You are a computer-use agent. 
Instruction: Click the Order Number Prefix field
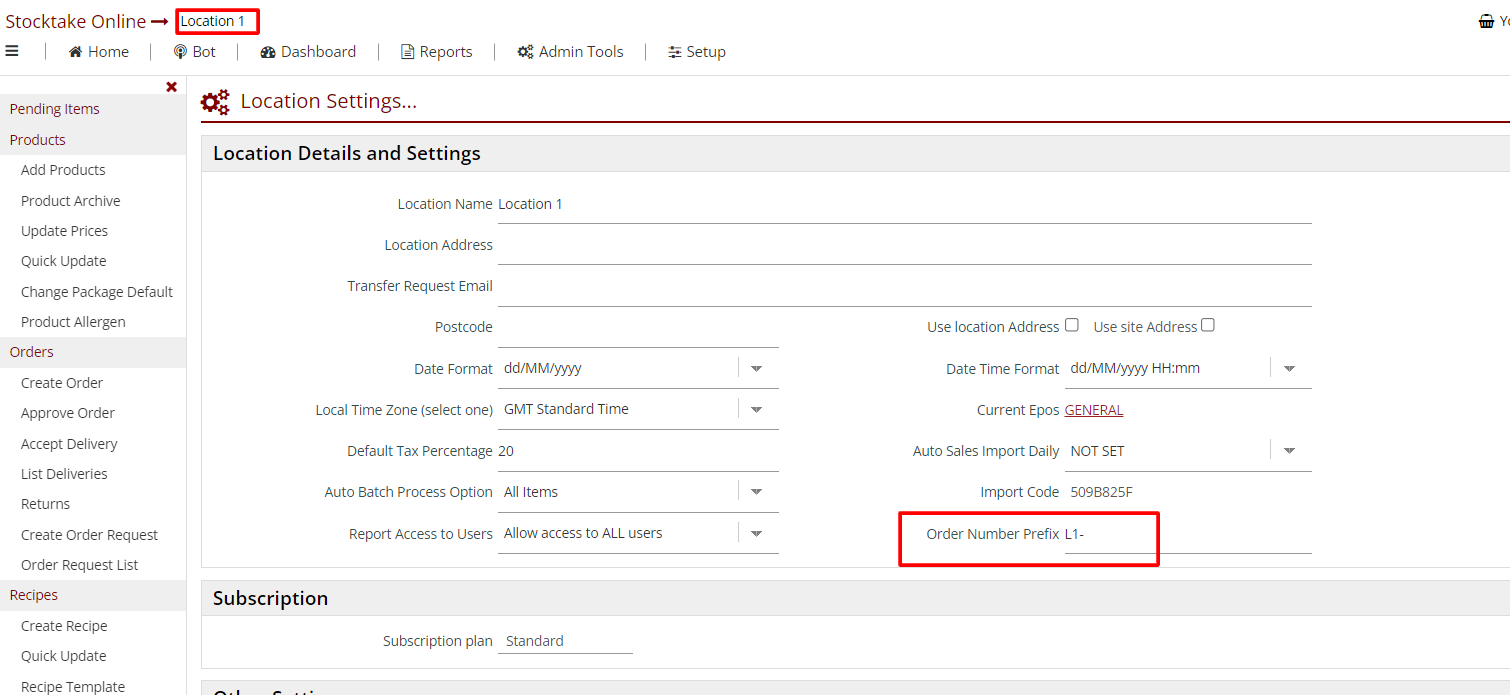click(x=1186, y=534)
